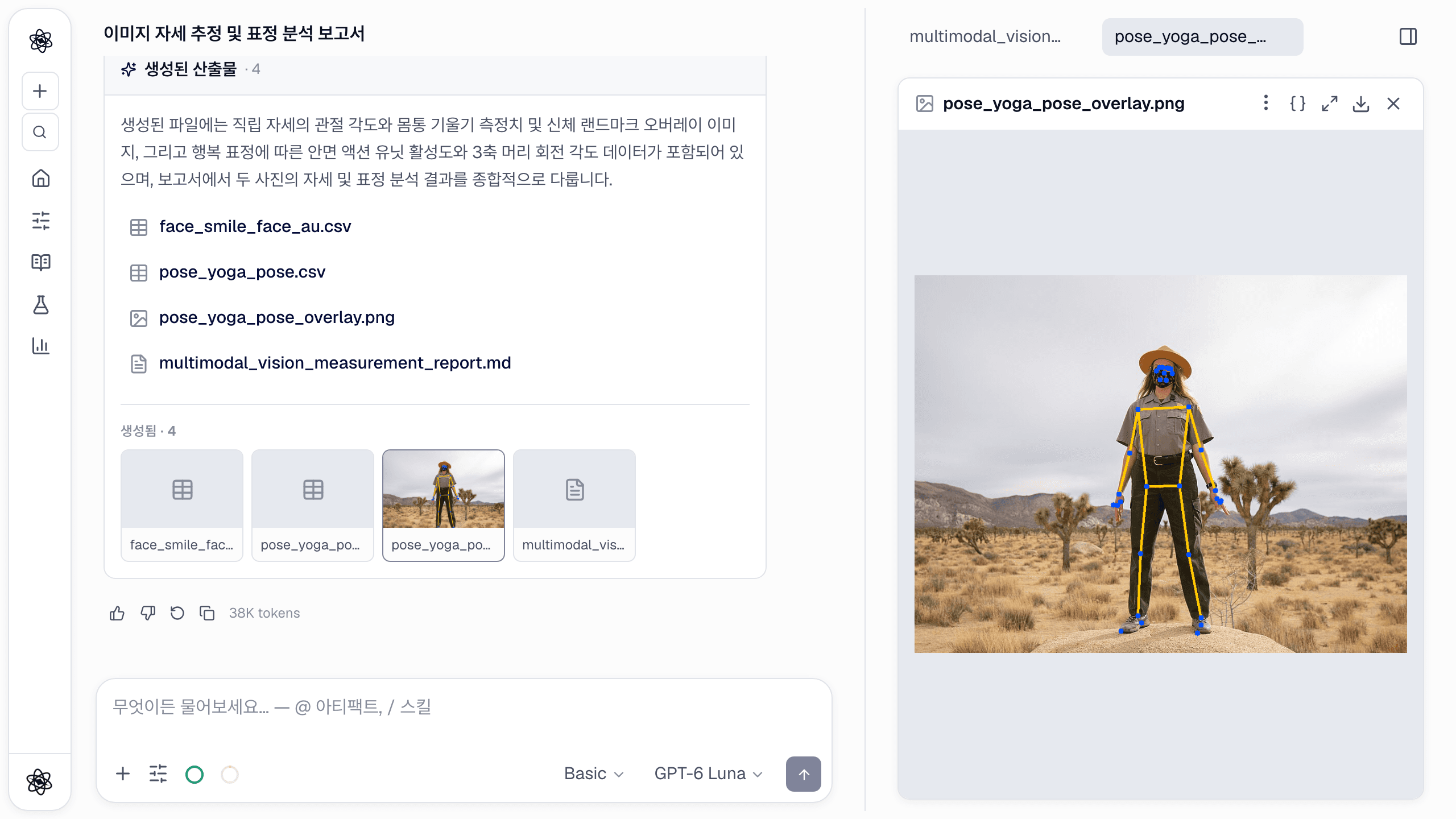The image size is (1456, 819).
Task: Open the bar chart analytics icon
Action: click(40, 346)
